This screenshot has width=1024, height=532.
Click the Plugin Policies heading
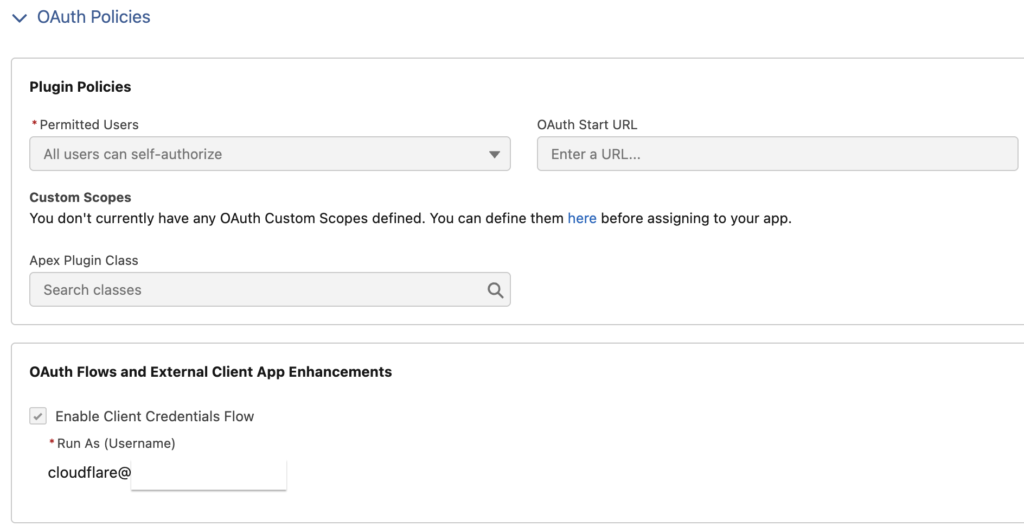[80, 87]
